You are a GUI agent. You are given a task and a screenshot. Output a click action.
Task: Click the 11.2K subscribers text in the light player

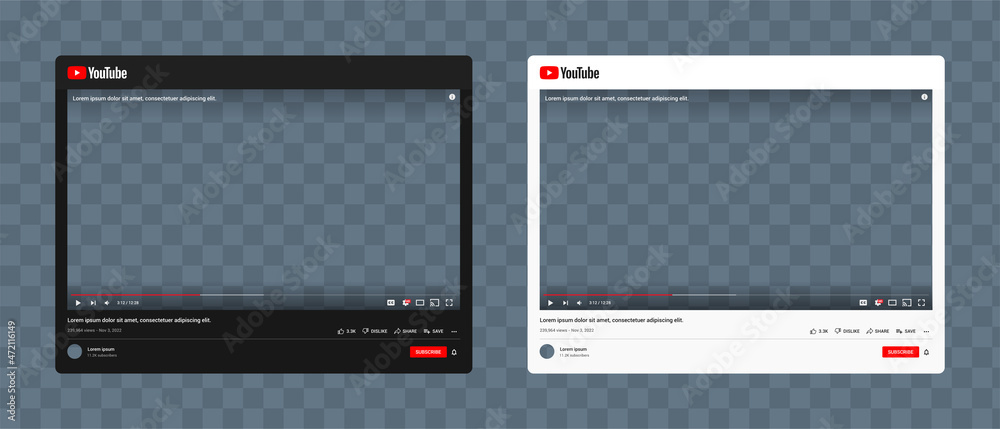point(575,355)
